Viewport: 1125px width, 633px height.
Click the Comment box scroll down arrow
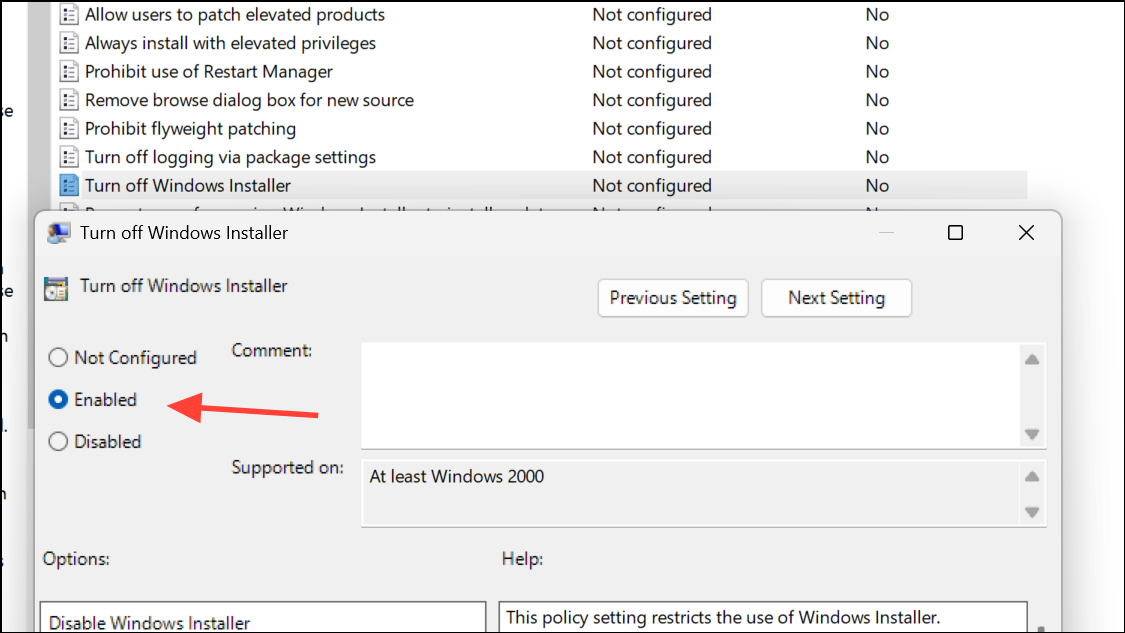tap(1032, 434)
